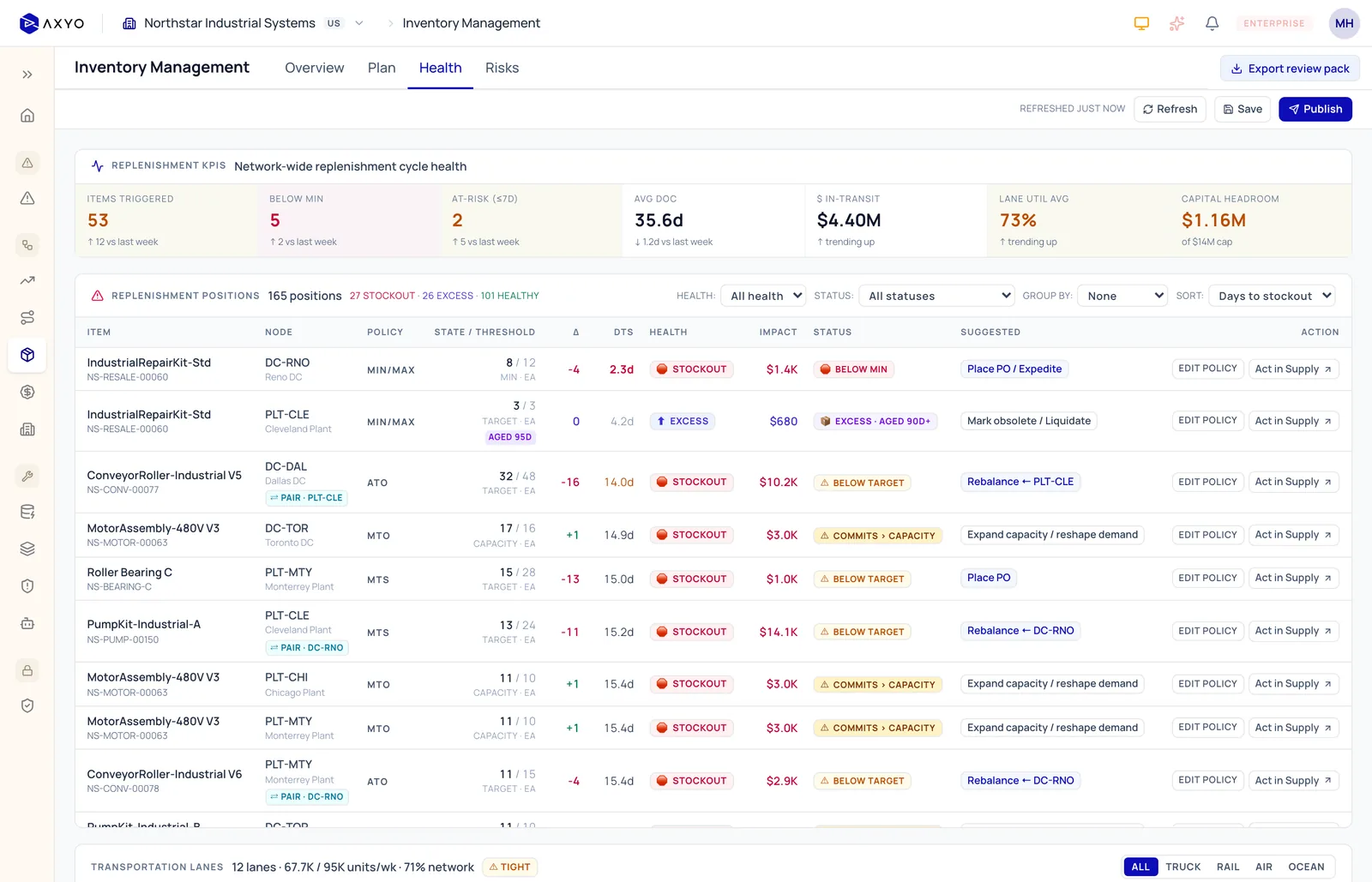
Task: Click the Northstar Industrial Systems organization icon
Action: (x=129, y=23)
